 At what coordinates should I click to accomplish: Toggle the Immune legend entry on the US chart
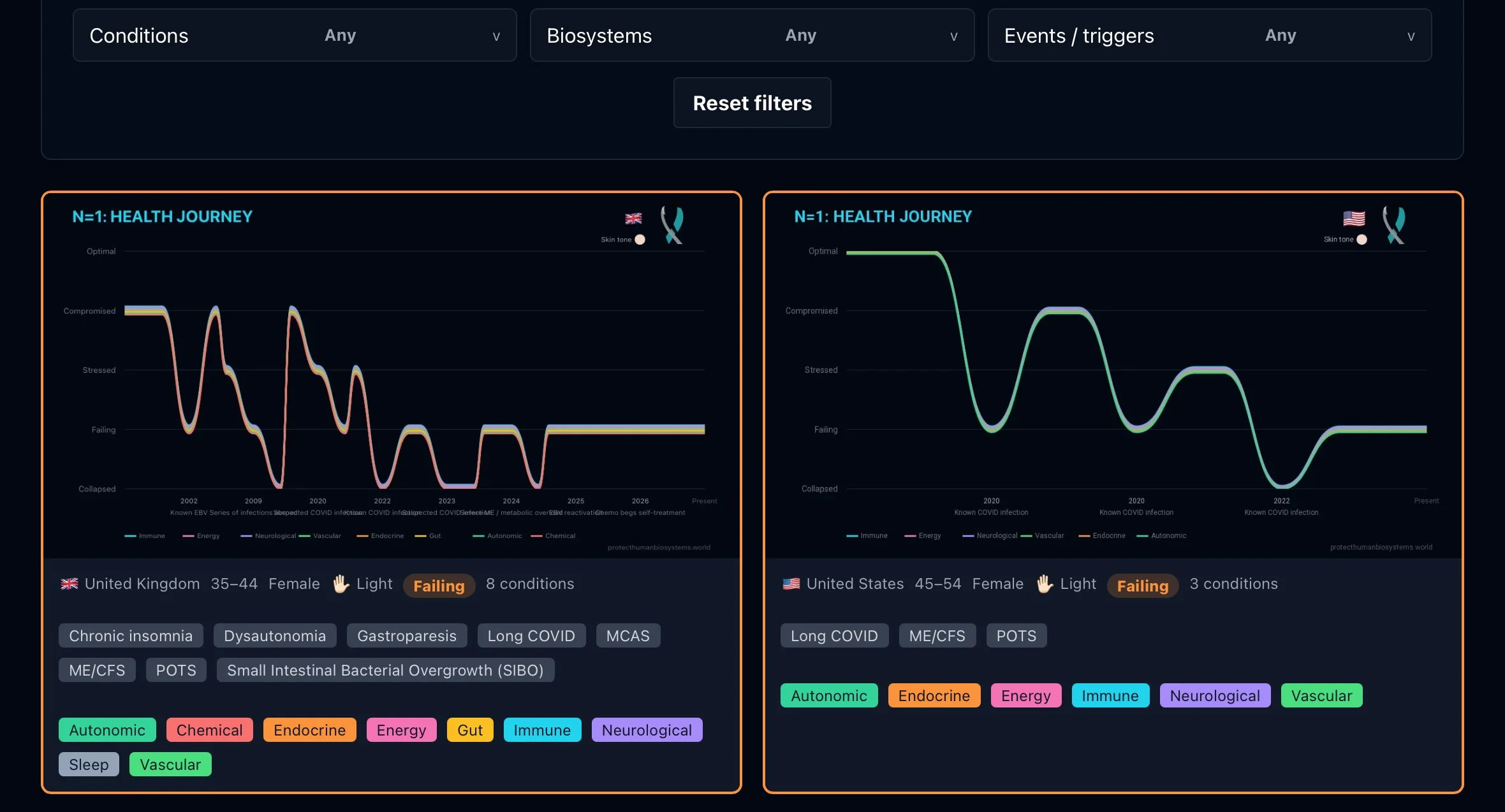point(867,536)
